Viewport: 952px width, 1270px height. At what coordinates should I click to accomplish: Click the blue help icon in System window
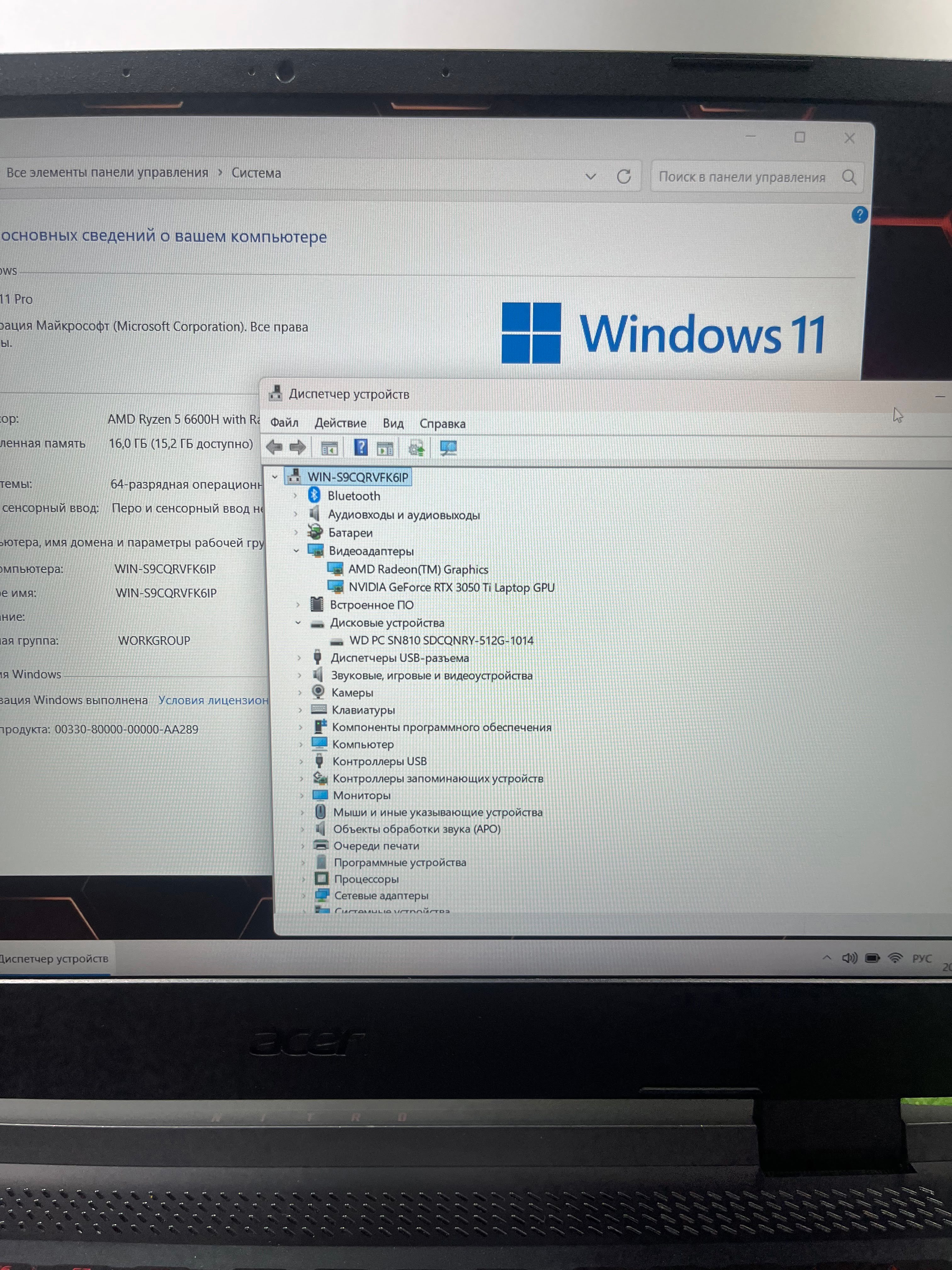pyautogui.click(x=859, y=215)
